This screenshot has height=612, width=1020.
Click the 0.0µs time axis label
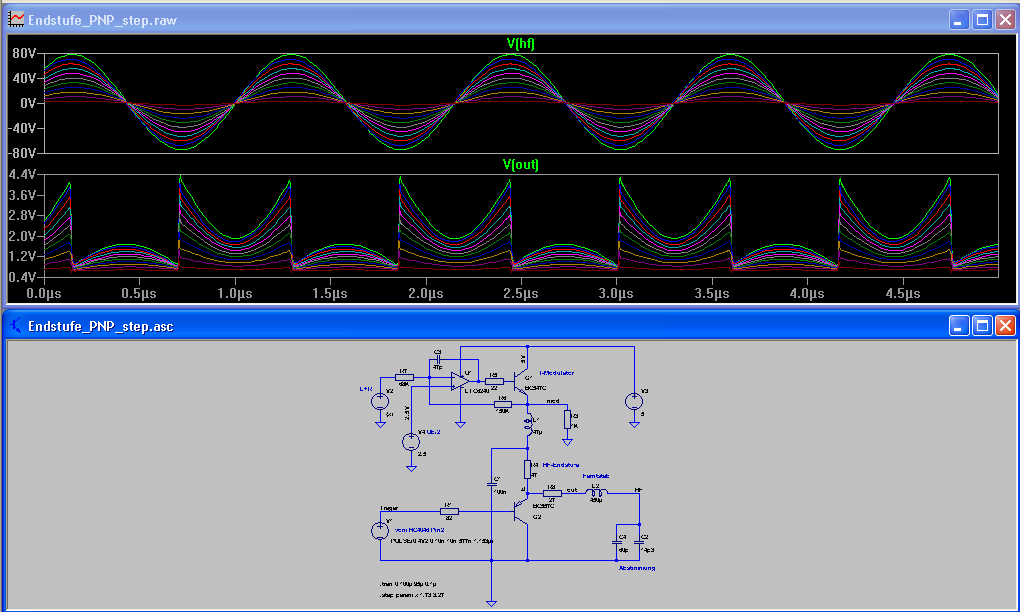tap(44, 293)
